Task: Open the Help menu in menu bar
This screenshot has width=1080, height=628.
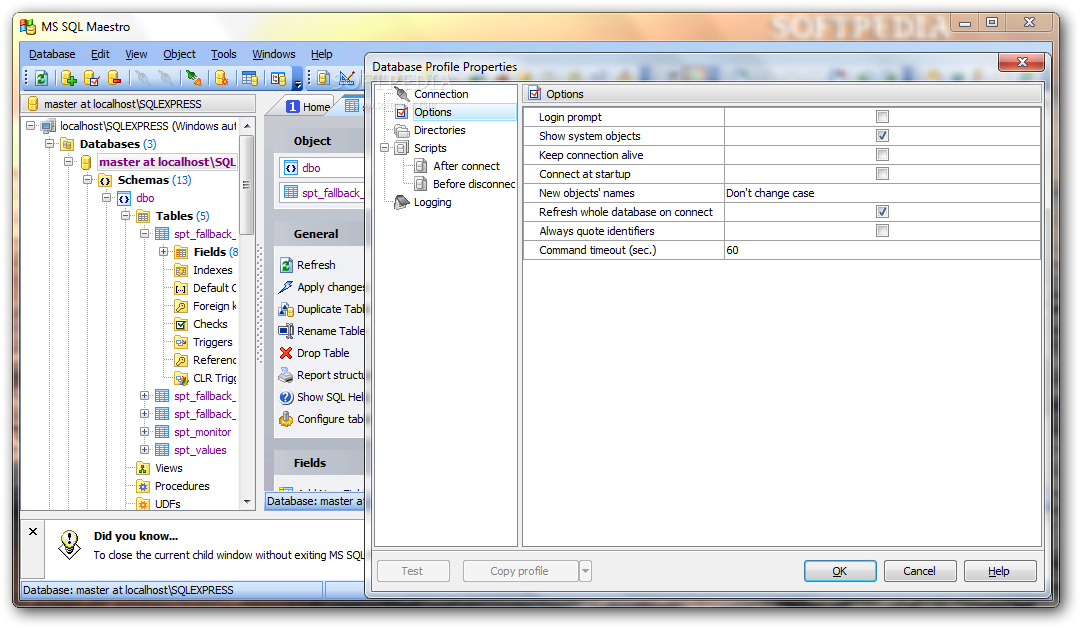Action: coord(322,54)
